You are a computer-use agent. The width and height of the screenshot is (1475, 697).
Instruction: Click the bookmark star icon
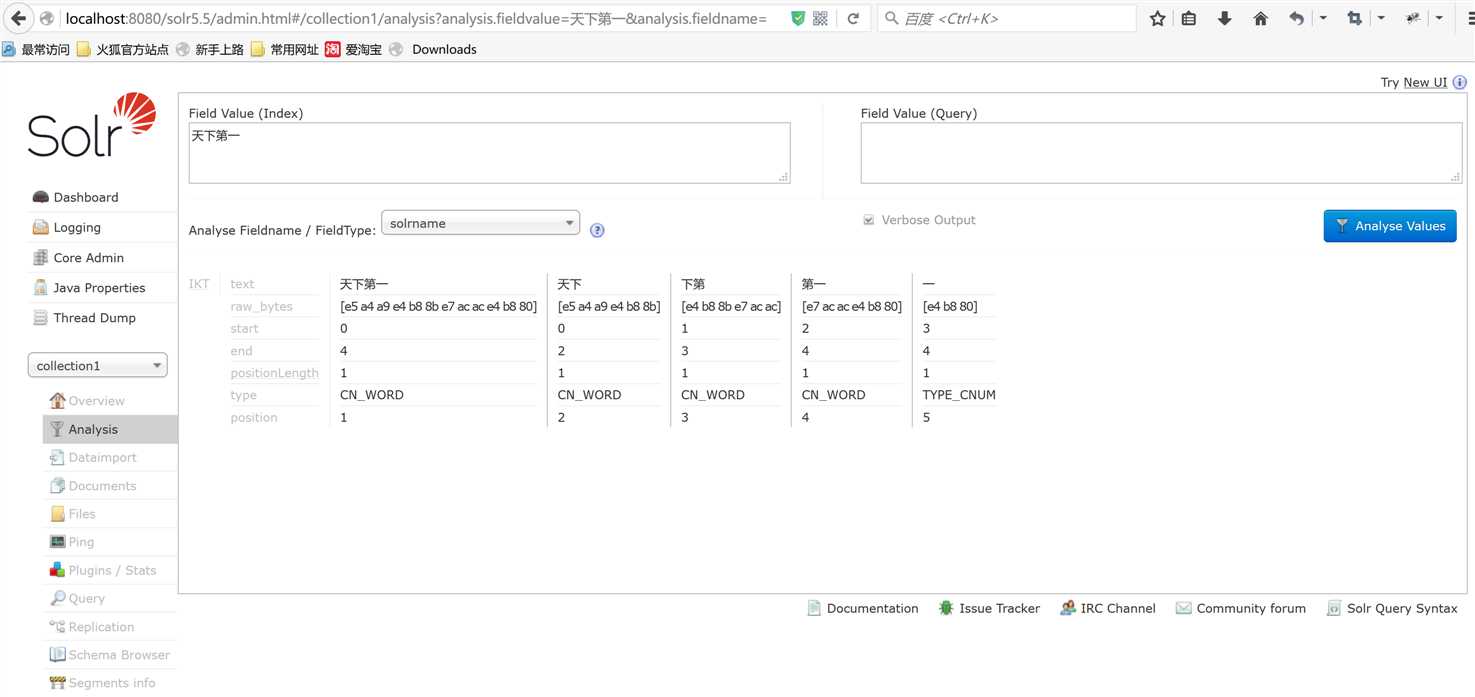(1157, 19)
